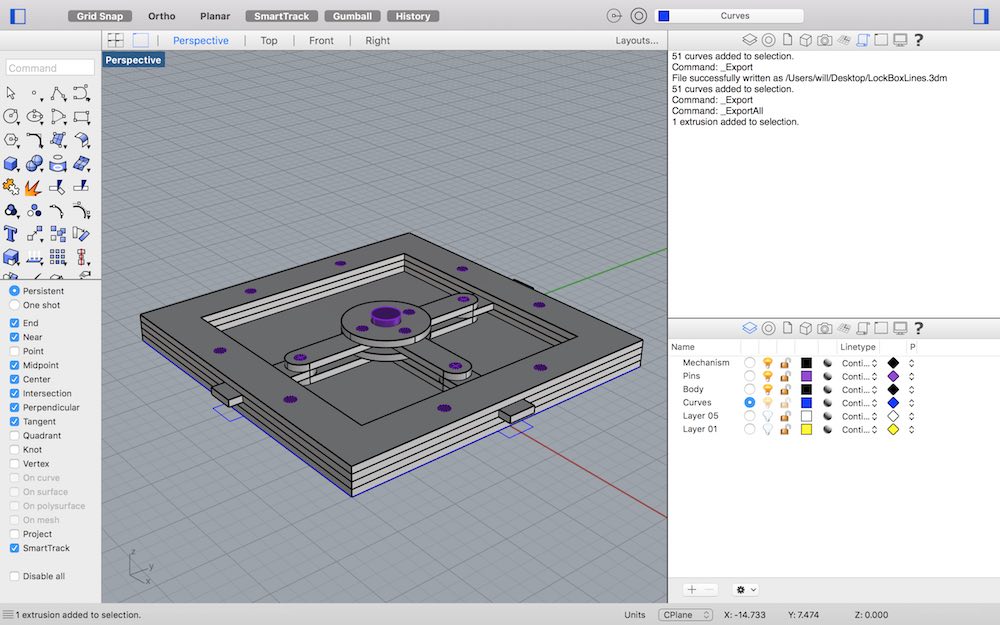Toggle the History button

(x=413, y=16)
